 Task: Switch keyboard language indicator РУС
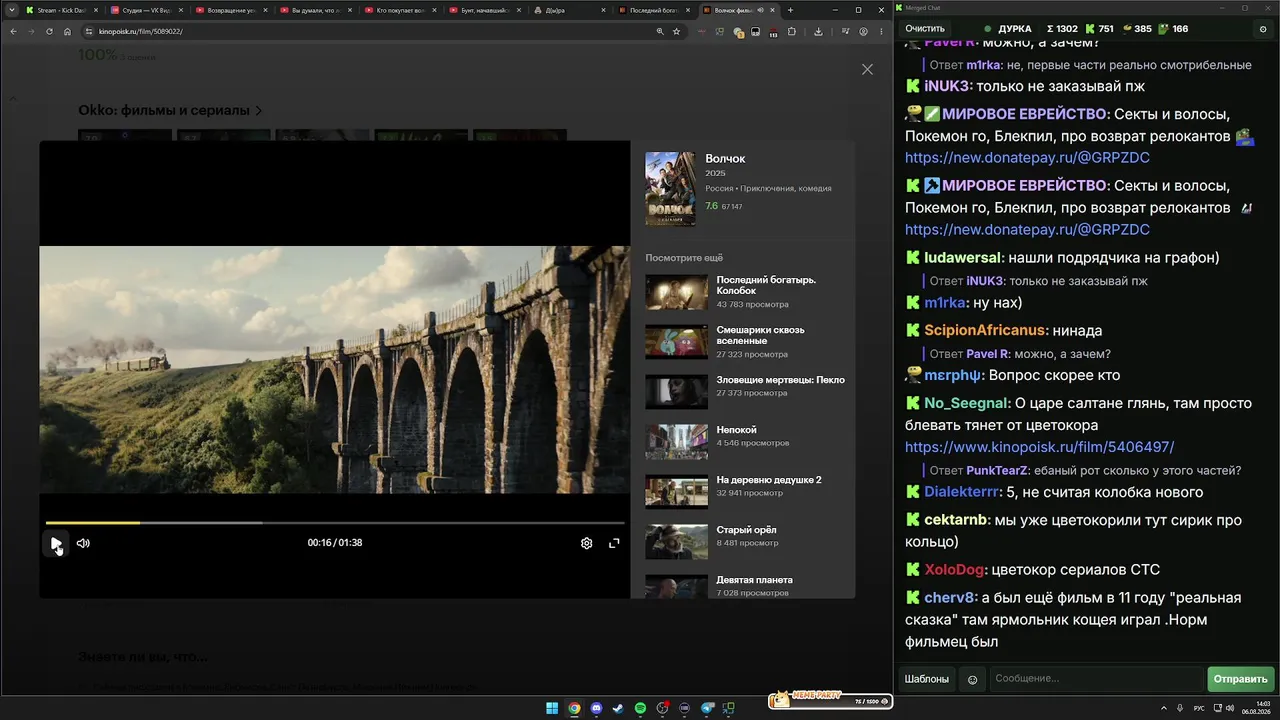[x=1199, y=708]
